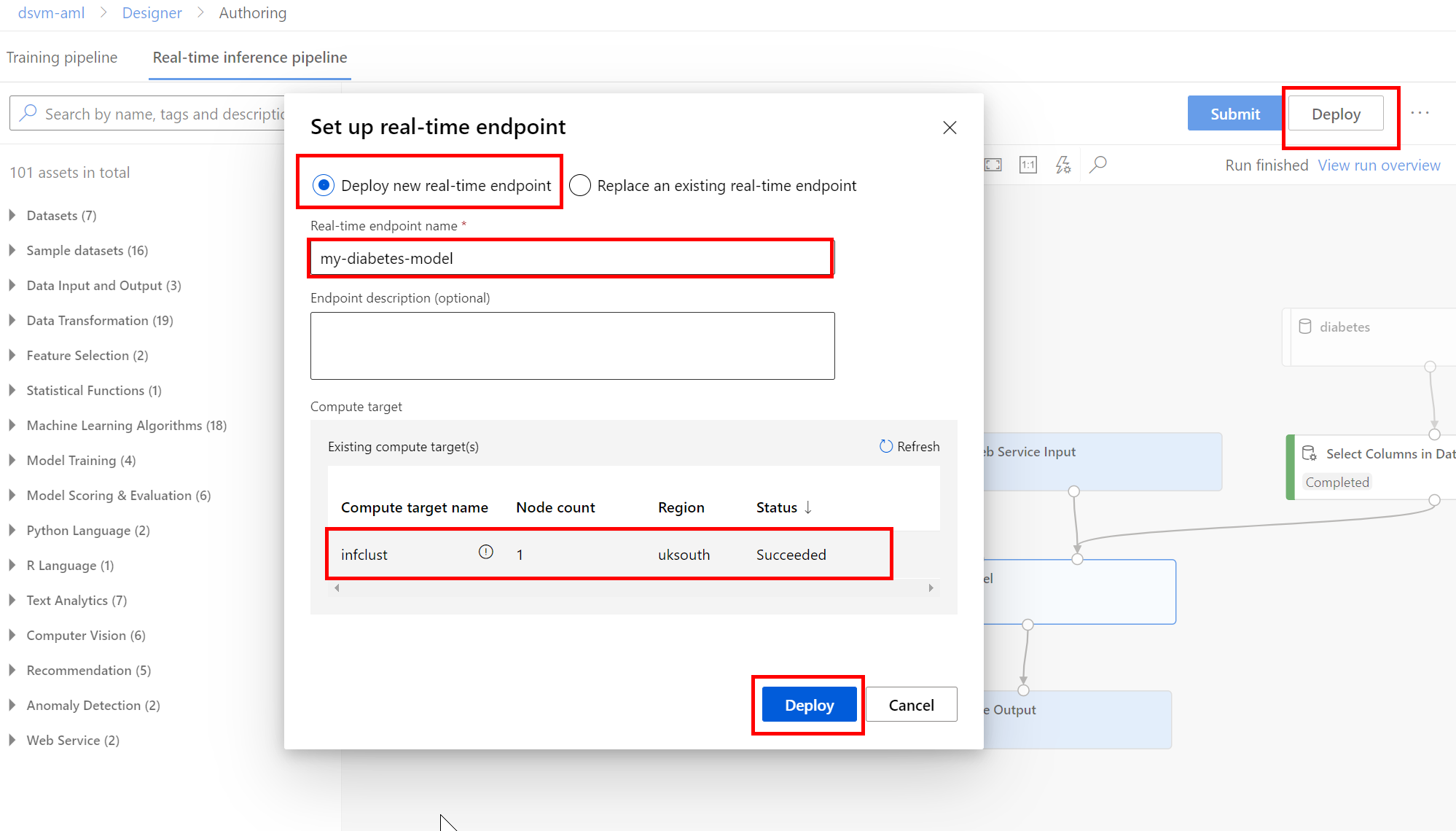Switch to the Training pipeline tab

[x=62, y=57]
